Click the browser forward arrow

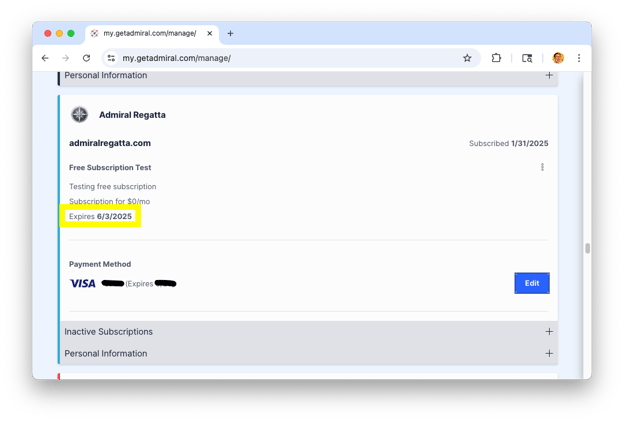[66, 58]
